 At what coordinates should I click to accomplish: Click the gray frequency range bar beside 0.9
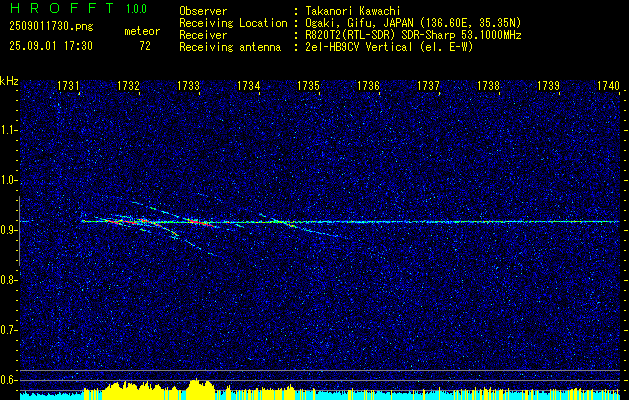tap(19, 231)
